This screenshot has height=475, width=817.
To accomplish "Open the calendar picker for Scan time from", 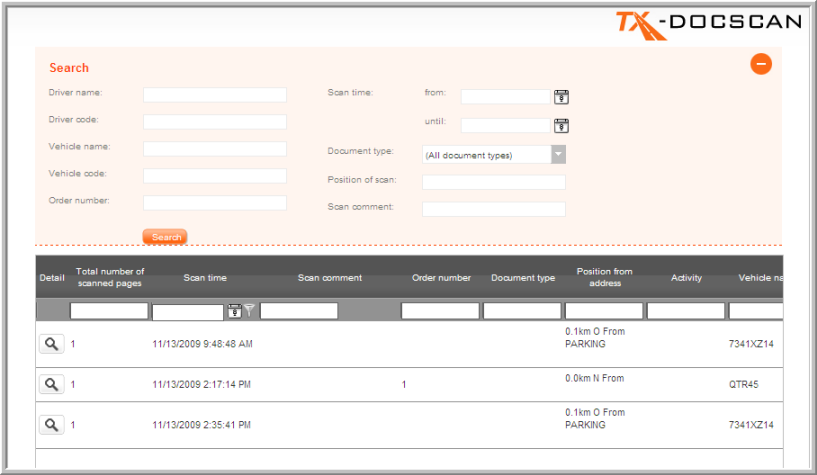I will (x=562, y=97).
